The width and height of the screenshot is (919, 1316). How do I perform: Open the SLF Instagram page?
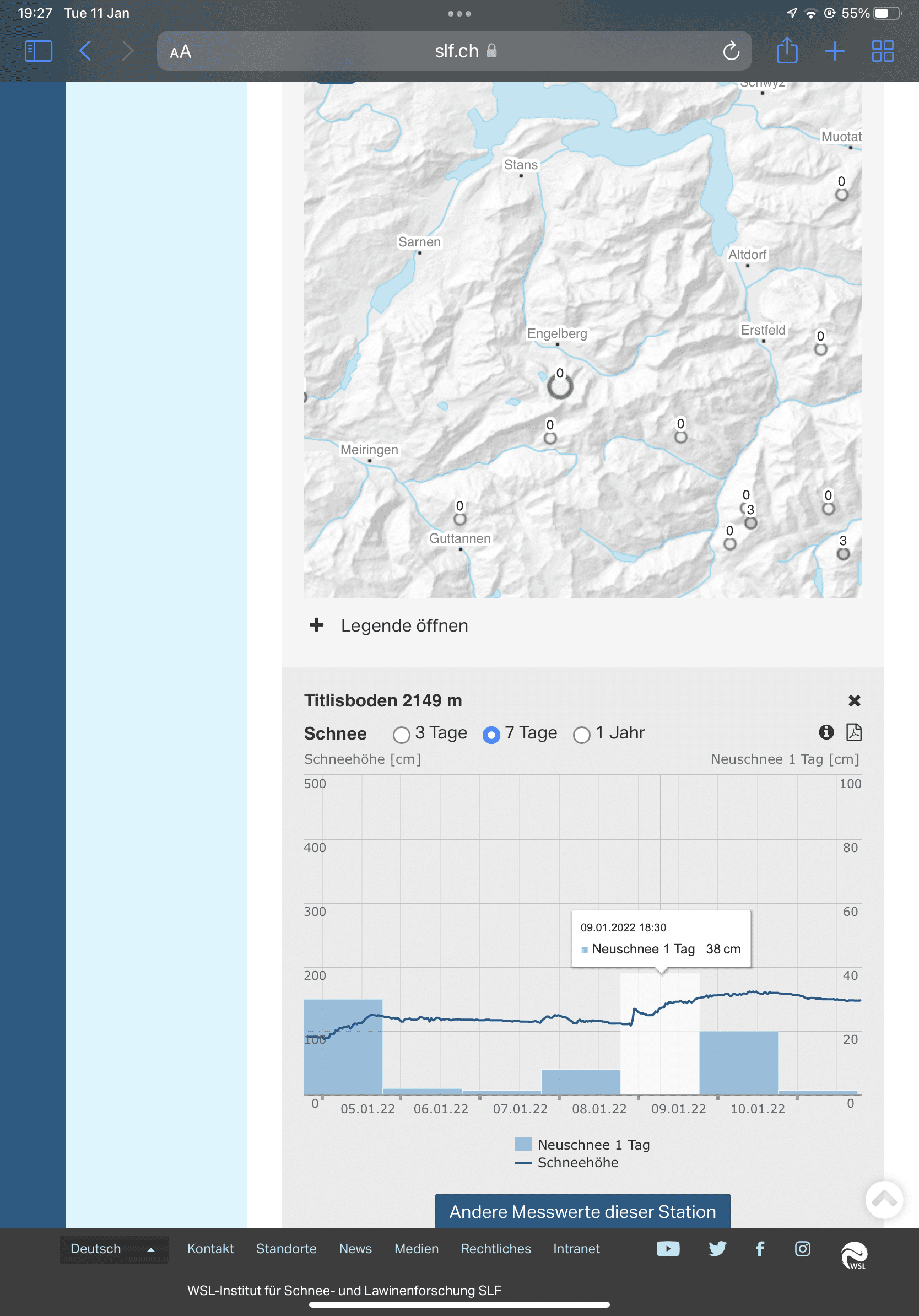point(802,1248)
